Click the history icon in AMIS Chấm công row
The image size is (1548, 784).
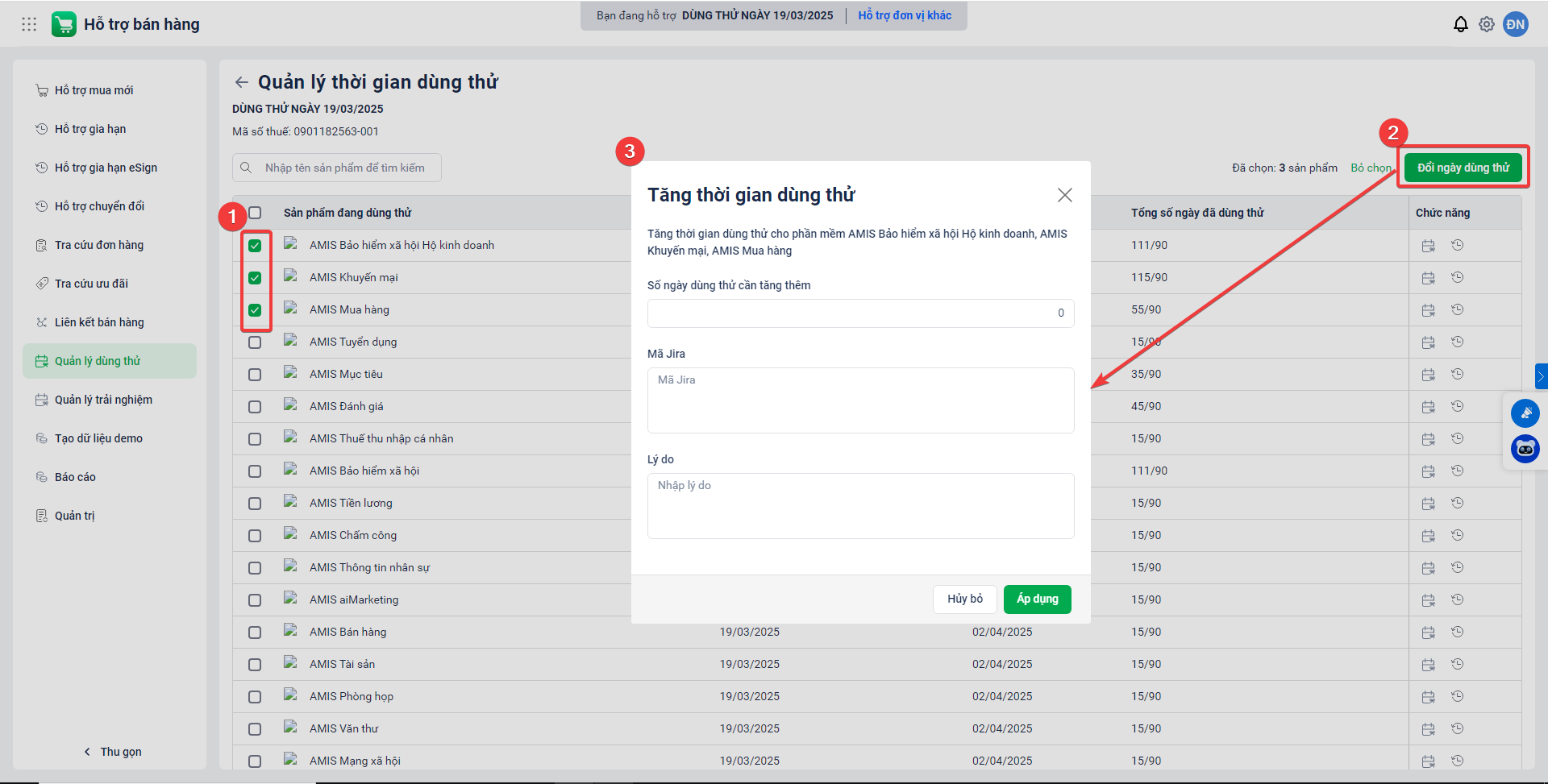tap(1457, 535)
